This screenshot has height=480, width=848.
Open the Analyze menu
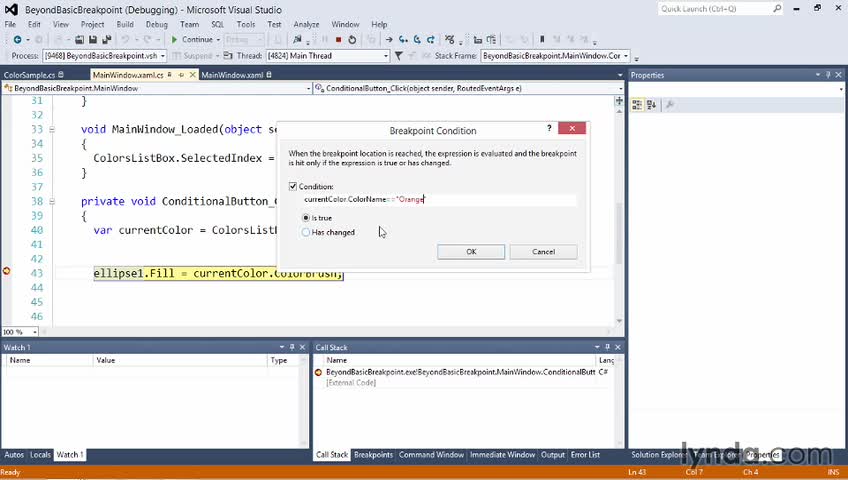point(306,24)
